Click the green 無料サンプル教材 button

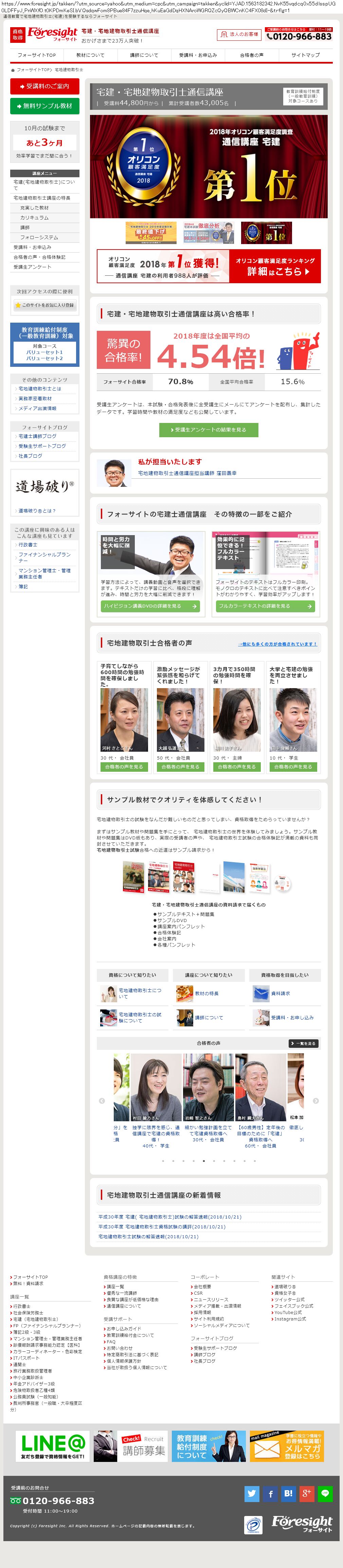pyautogui.click(x=44, y=106)
